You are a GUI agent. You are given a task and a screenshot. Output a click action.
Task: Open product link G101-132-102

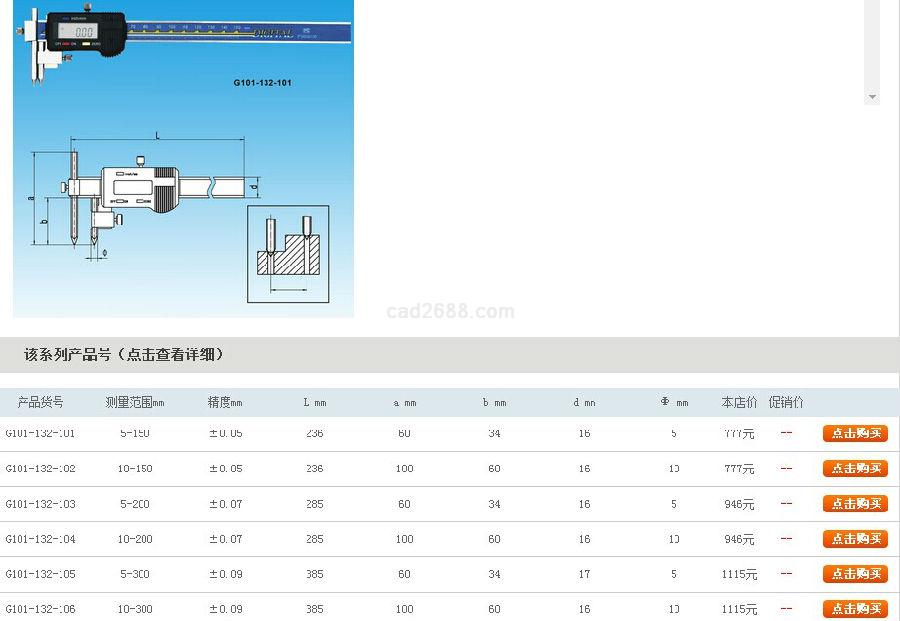pyautogui.click(x=40, y=469)
